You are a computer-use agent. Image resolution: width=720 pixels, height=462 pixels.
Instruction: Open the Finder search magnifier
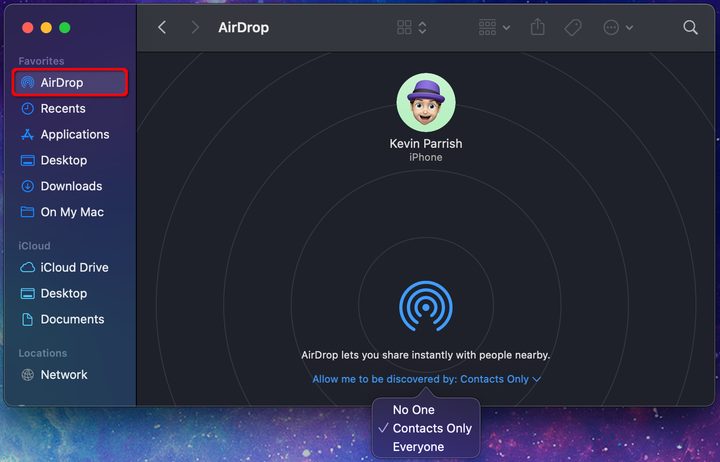coord(690,28)
